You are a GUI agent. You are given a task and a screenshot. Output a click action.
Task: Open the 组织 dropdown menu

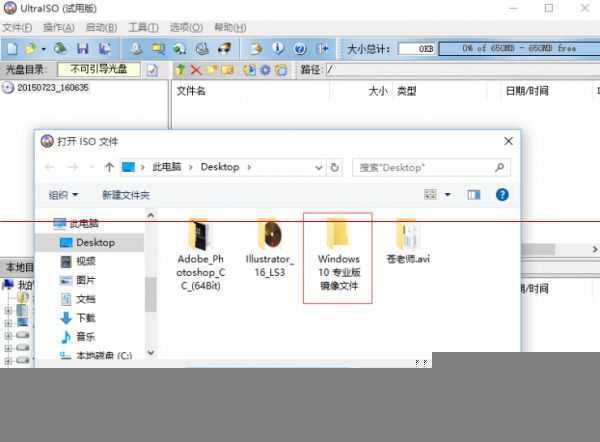click(64, 195)
